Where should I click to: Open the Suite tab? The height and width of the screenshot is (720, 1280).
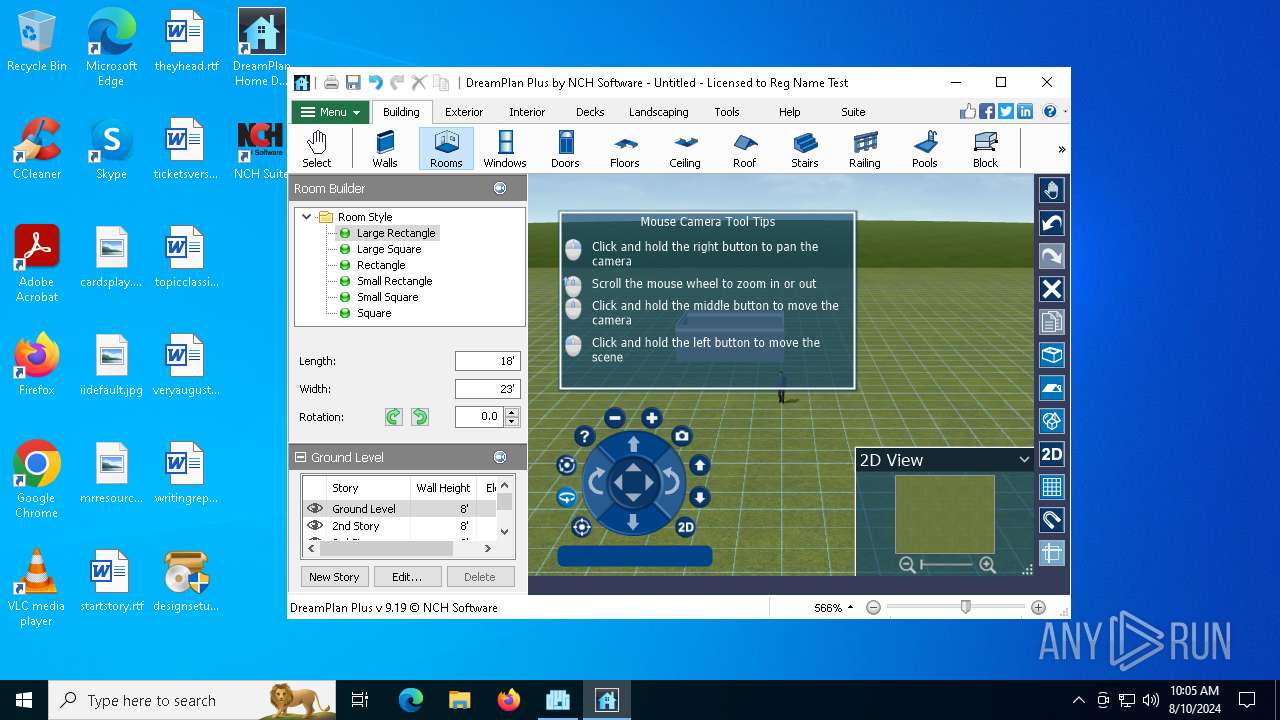(853, 112)
